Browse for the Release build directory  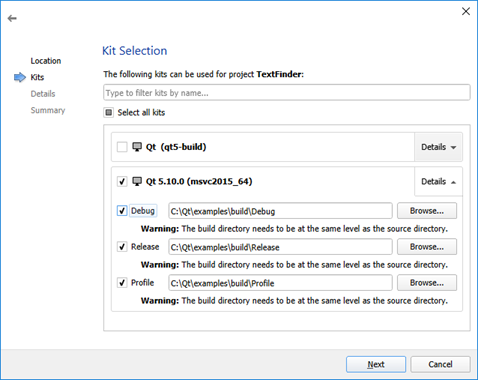(x=427, y=247)
